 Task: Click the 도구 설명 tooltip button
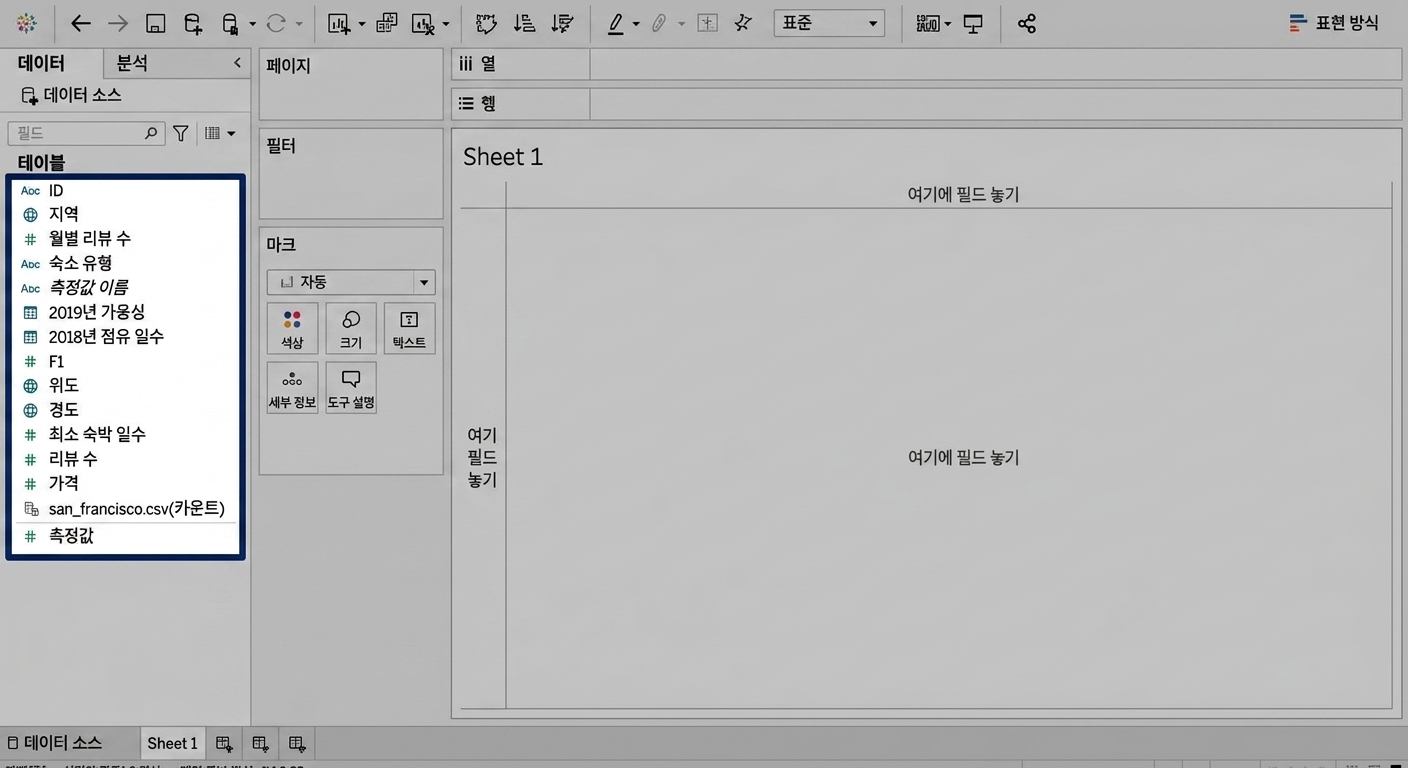[351, 388]
